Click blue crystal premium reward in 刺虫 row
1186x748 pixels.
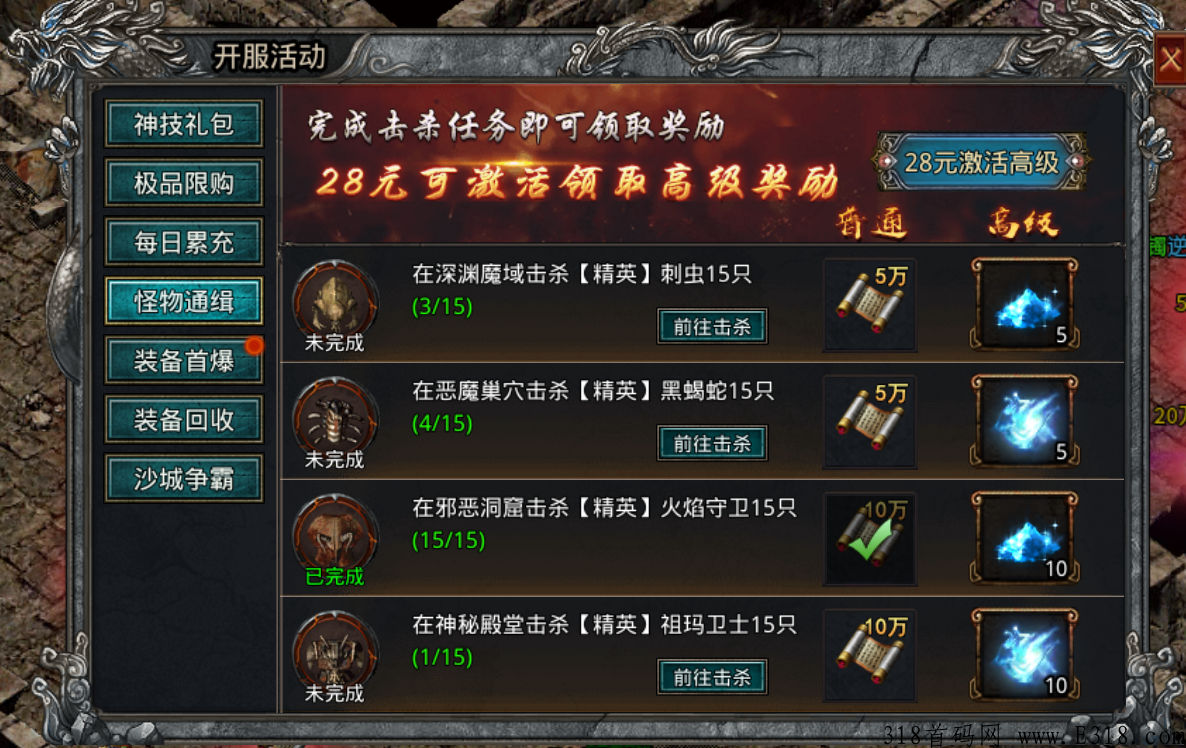[x=1025, y=304]
